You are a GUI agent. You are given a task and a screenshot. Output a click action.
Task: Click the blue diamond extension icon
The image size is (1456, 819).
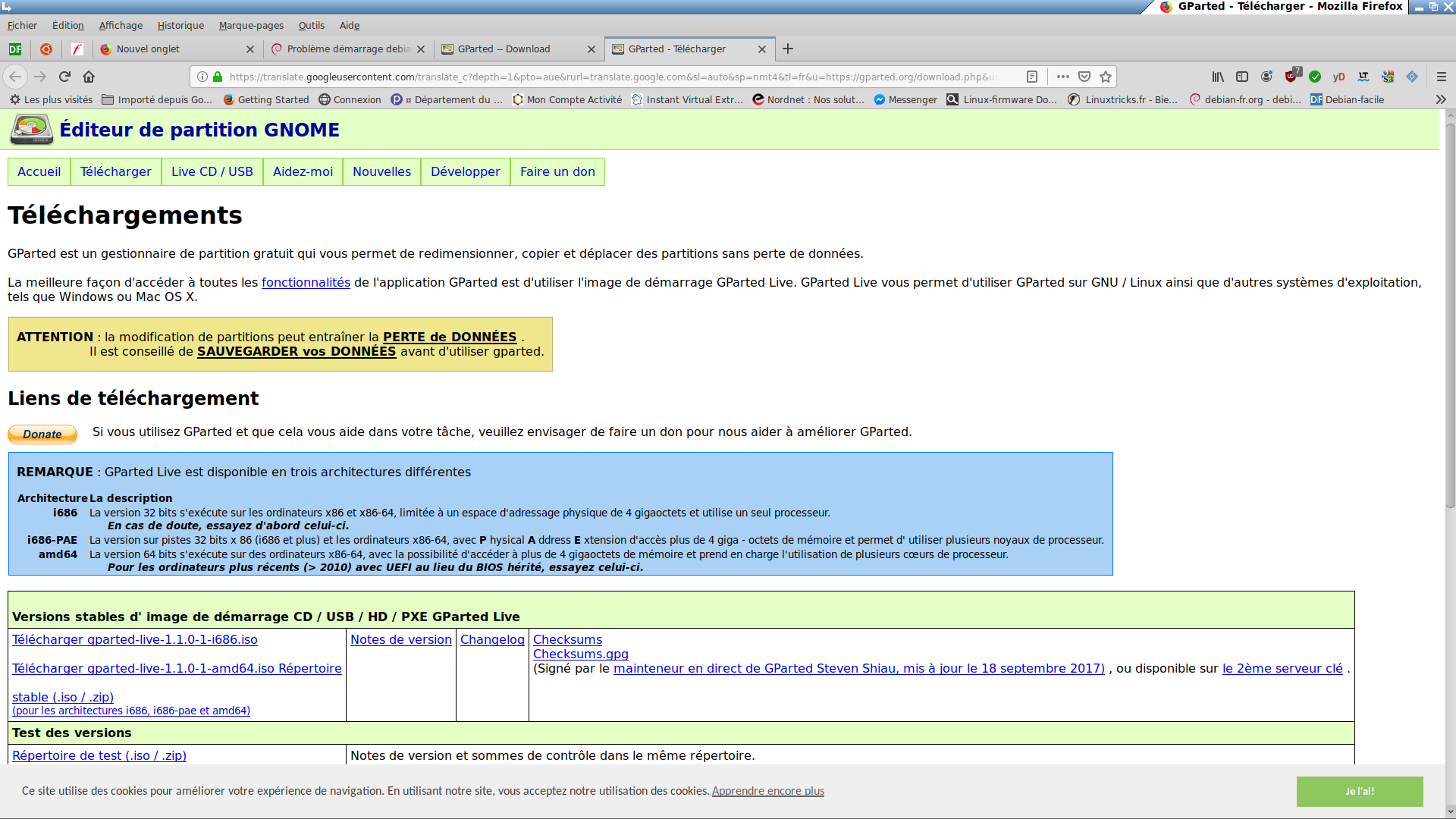click(x=1412, y=77)
